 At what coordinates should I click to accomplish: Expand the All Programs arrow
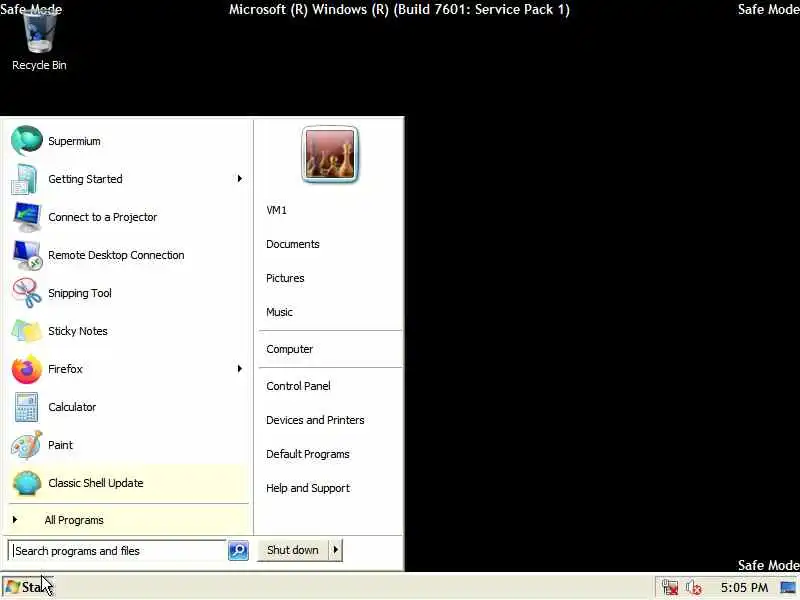(x=15, y=520)
